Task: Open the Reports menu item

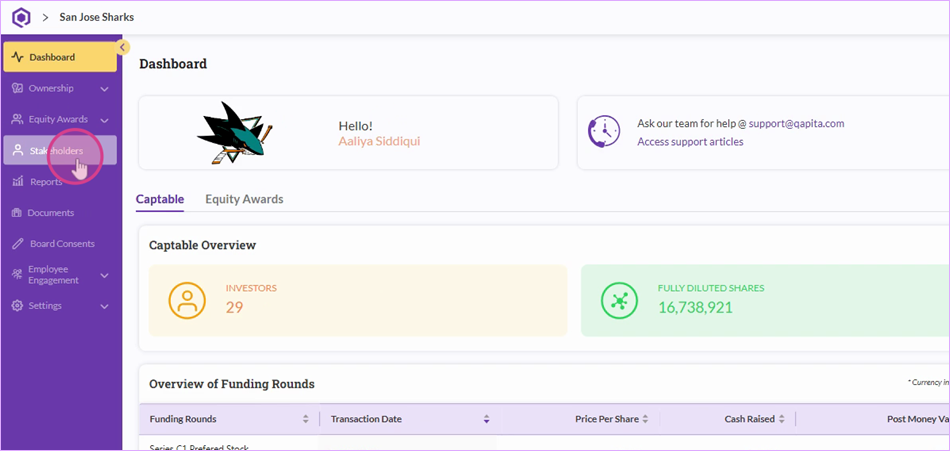Action: [x=60, y=181]
